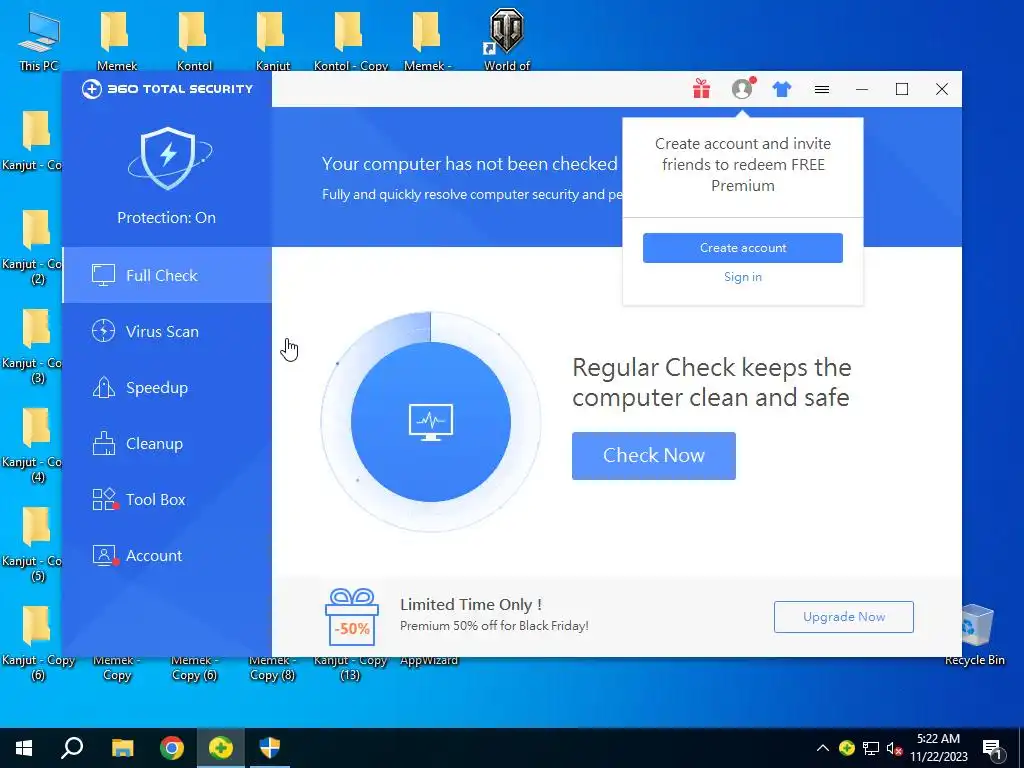This screenshot has width=1024, height=768.
Task: Select the Kontol - Copy desktop folder
Action: [x=351, y=40]
